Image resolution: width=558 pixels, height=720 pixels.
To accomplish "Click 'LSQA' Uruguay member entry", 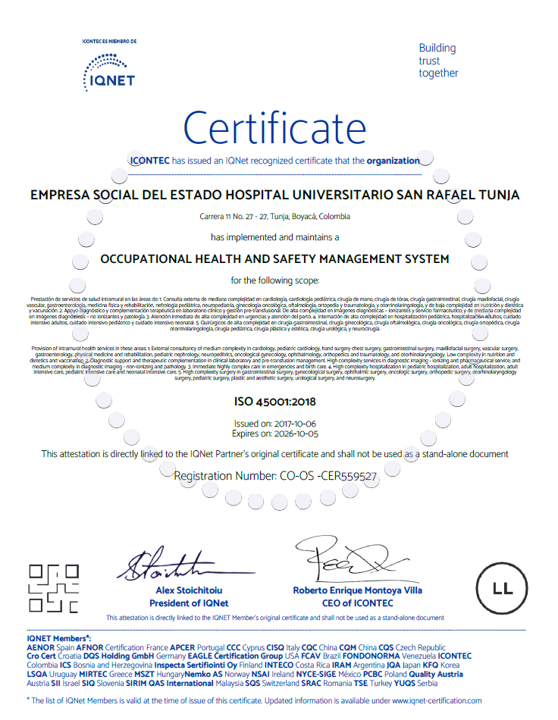I will (52, 674).
